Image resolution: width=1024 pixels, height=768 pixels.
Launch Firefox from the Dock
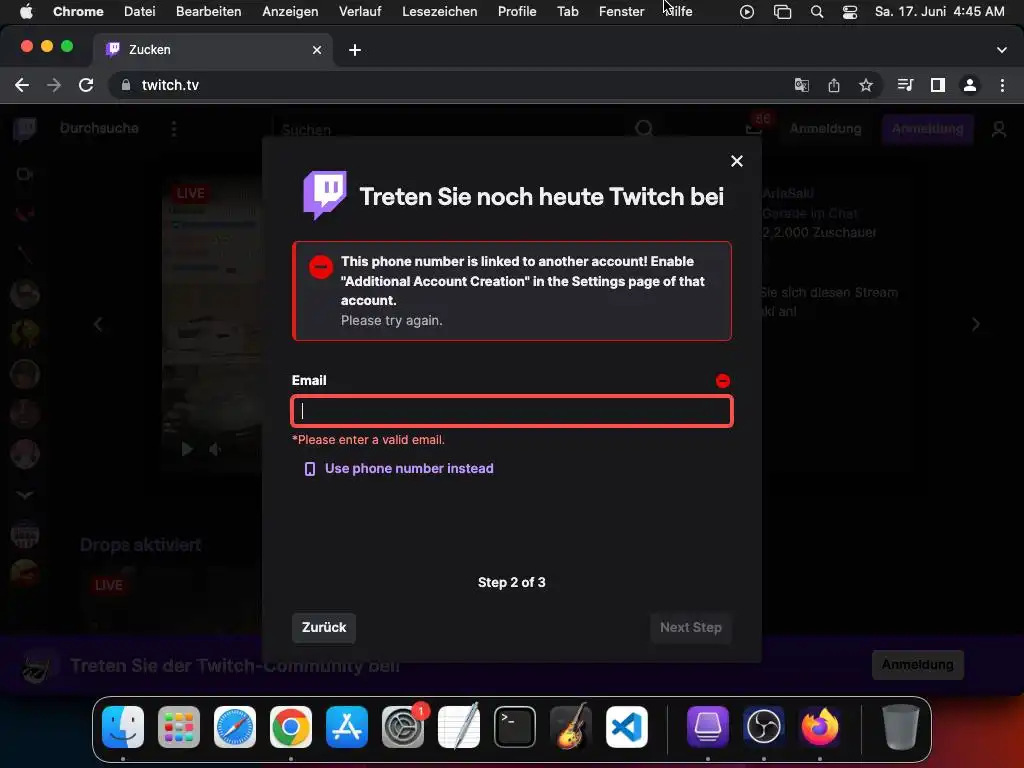pos(820,727)
